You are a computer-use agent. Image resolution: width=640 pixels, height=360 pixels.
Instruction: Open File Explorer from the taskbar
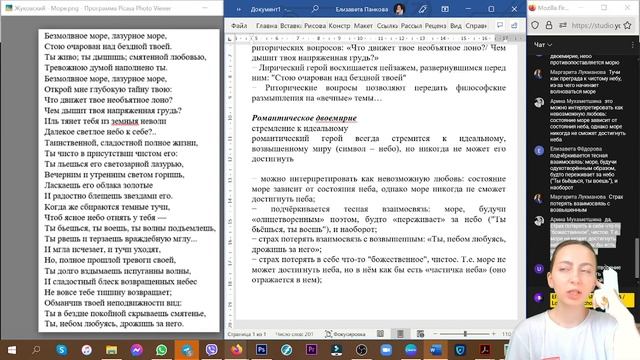(111, 350)
